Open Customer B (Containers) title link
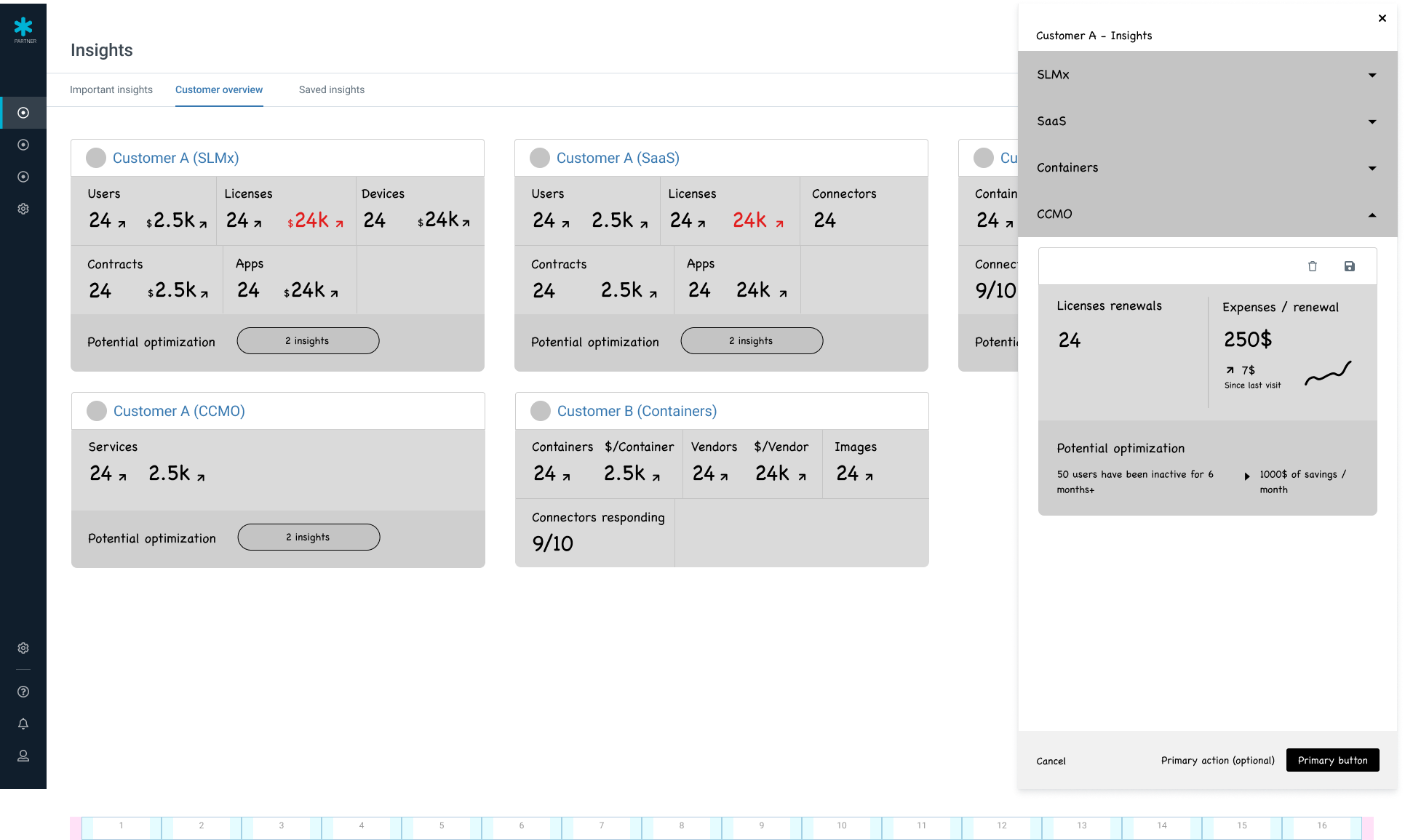Image resolution: width=1405 pixels, height=840 pixels. pos(637,411)
